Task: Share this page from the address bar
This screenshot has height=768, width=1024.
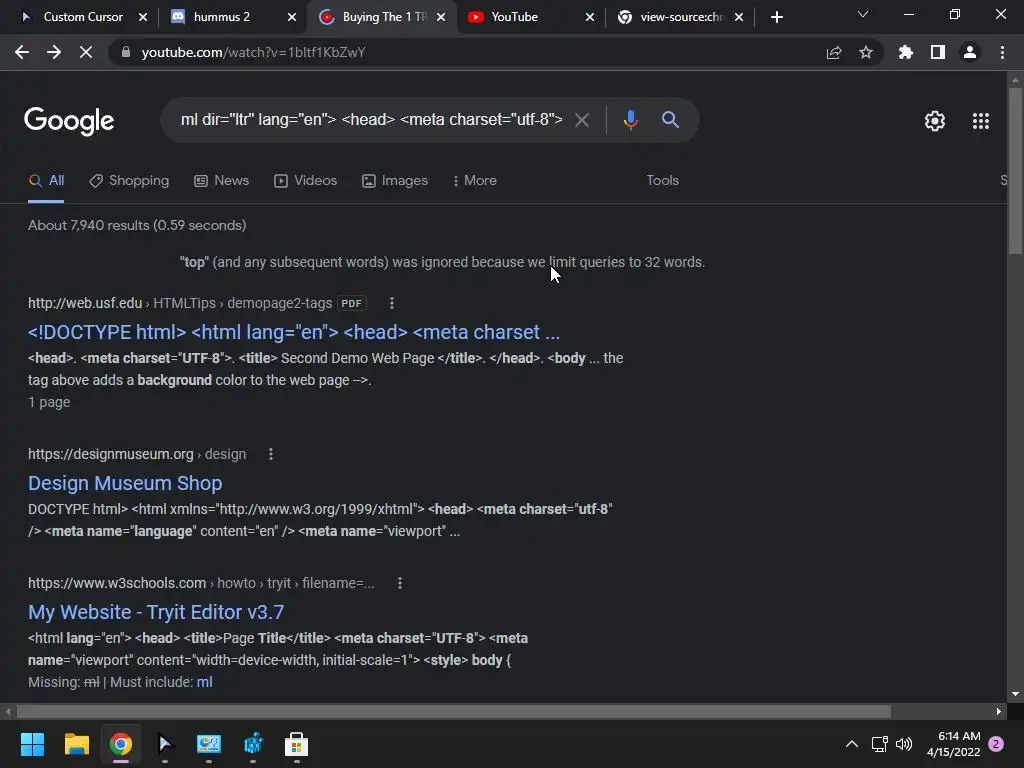Action: [834, 52]
